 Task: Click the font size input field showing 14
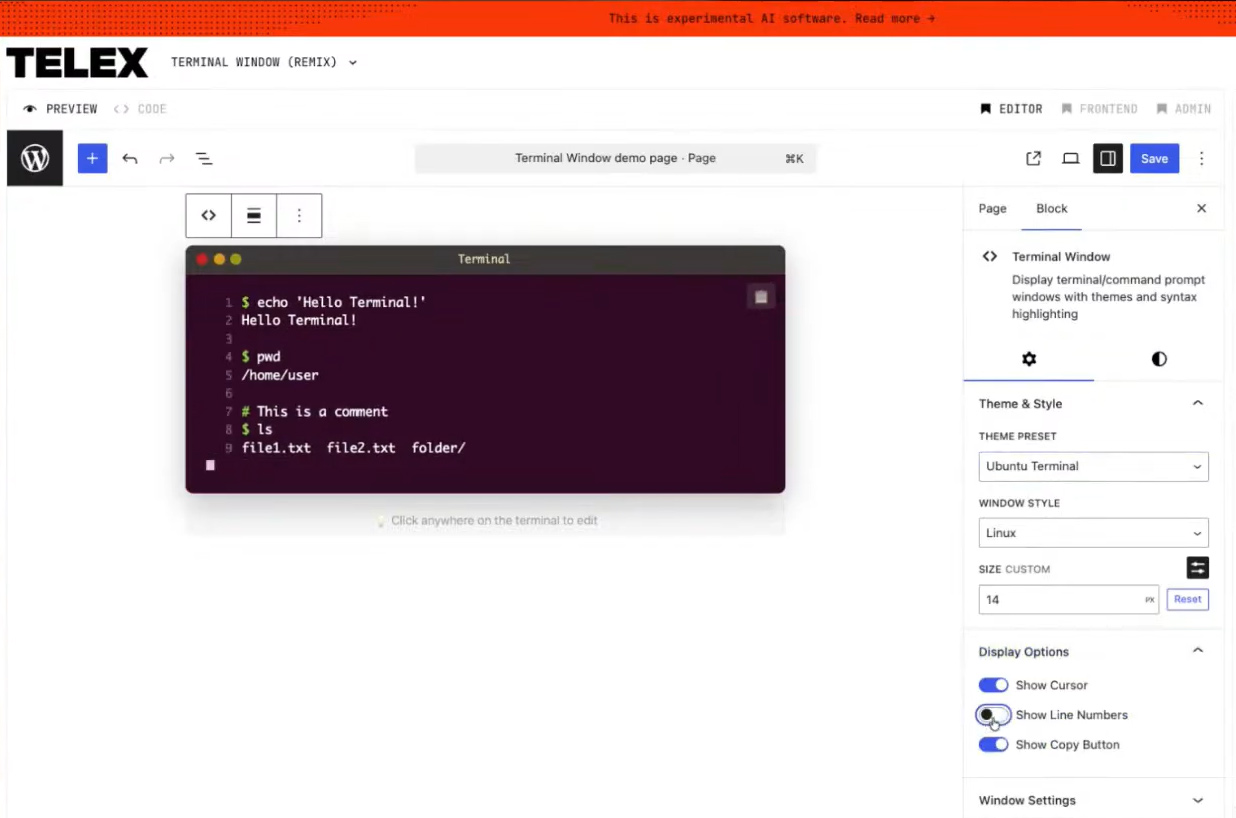[1060, 599]
